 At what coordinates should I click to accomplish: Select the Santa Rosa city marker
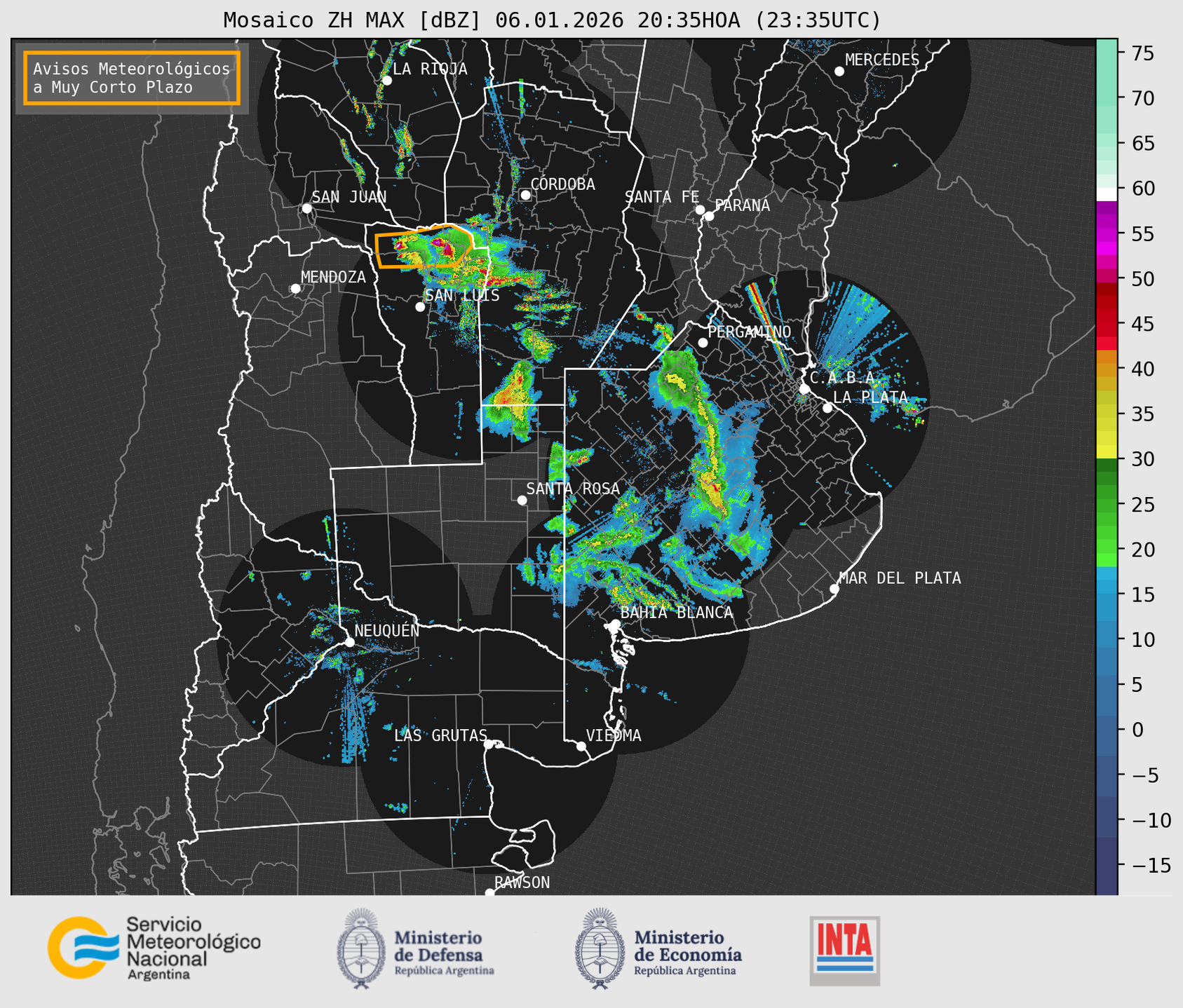[522, 500]
